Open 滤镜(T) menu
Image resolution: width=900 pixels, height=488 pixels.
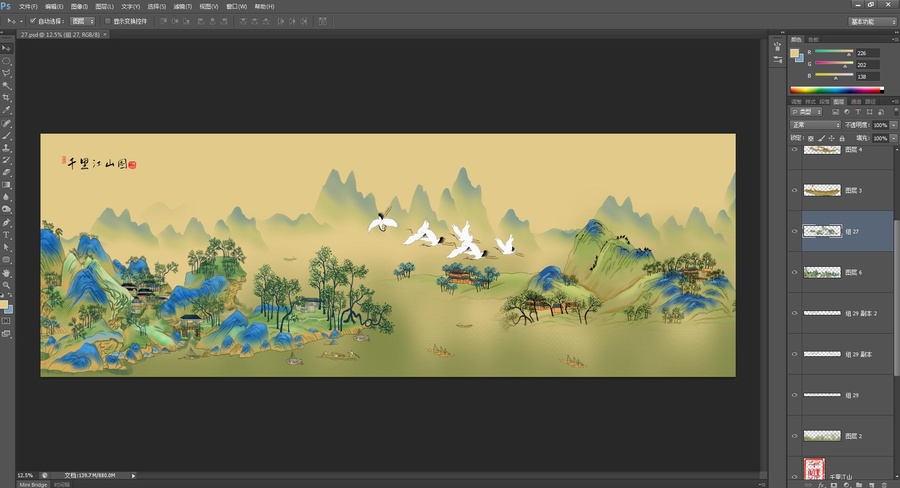point(183,6)
